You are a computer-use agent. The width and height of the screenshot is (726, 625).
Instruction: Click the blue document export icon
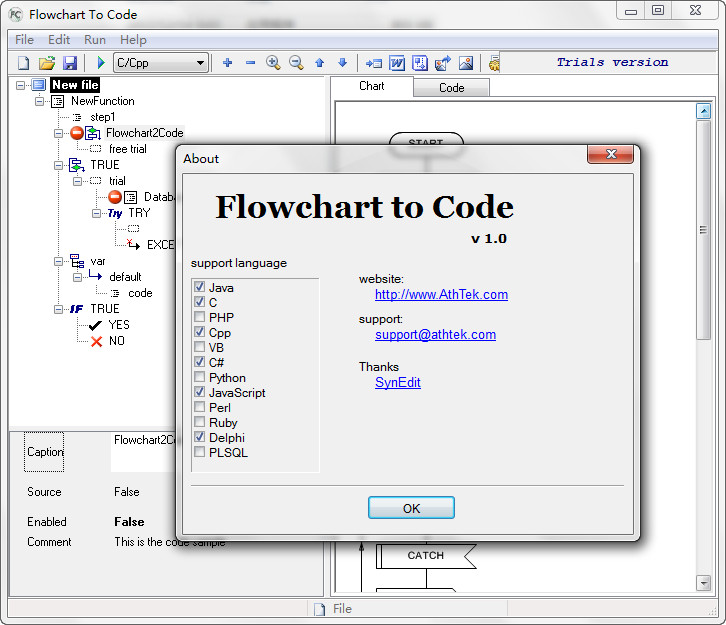[x=420, y=62]
